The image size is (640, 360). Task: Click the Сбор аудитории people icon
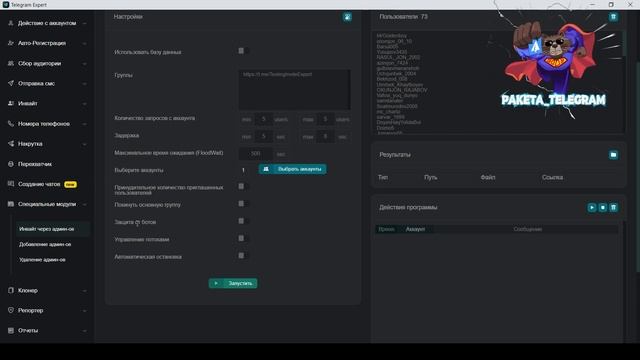coord(11,63)
